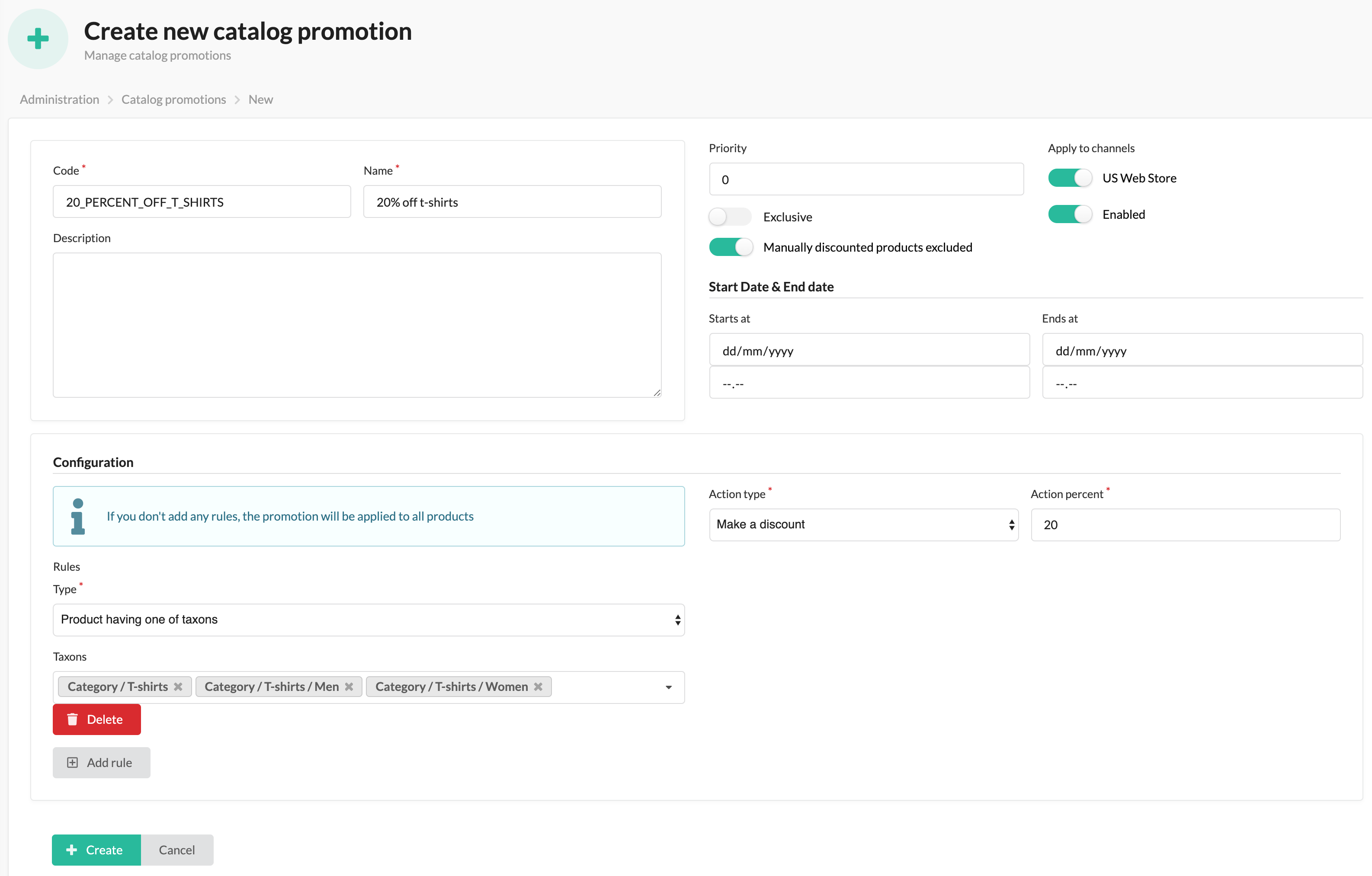Focus the Name input field
Image resolution: width=1372 pixels, height=876 pixels.
tap(512, 201)
